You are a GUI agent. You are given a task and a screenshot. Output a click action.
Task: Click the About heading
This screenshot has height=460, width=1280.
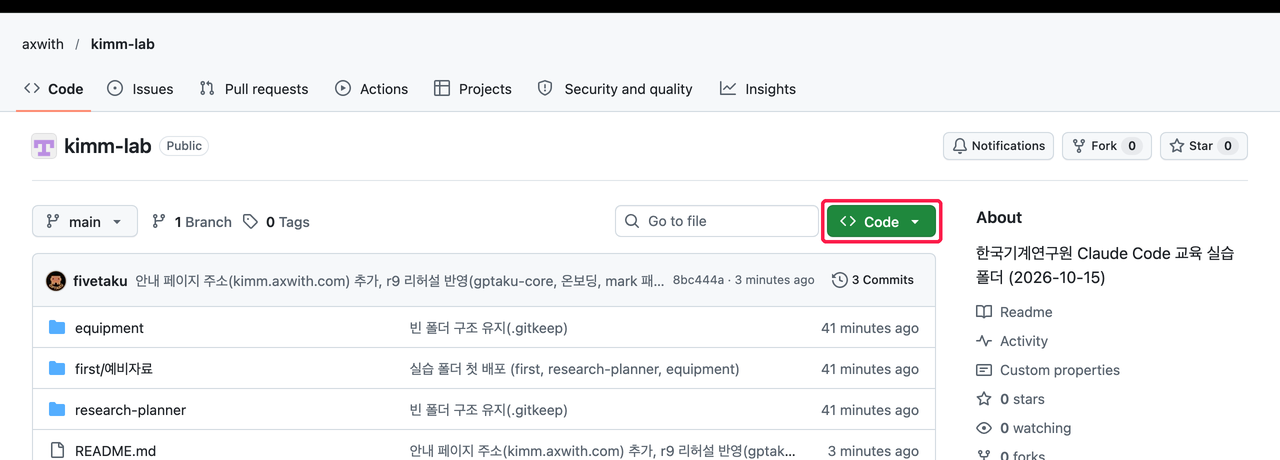(x=999, y=217)
